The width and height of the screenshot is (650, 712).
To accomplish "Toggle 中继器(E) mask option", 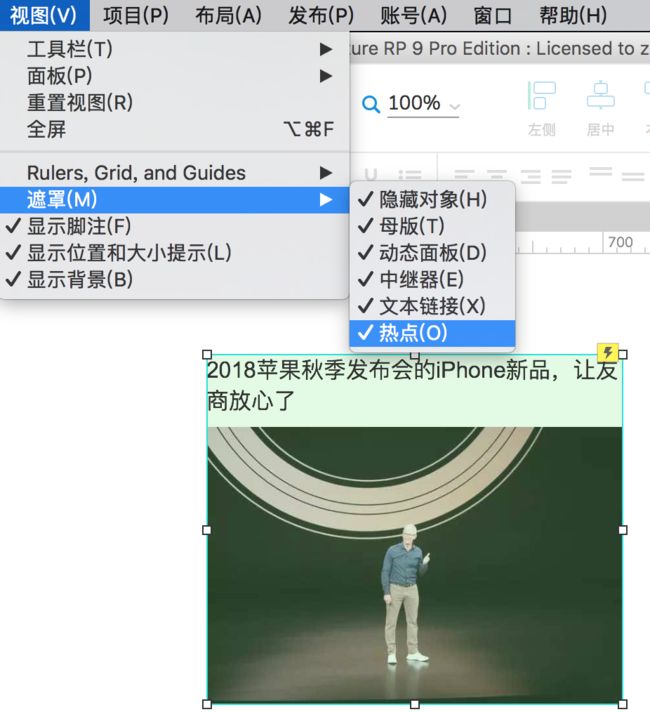I will point(432,280).
